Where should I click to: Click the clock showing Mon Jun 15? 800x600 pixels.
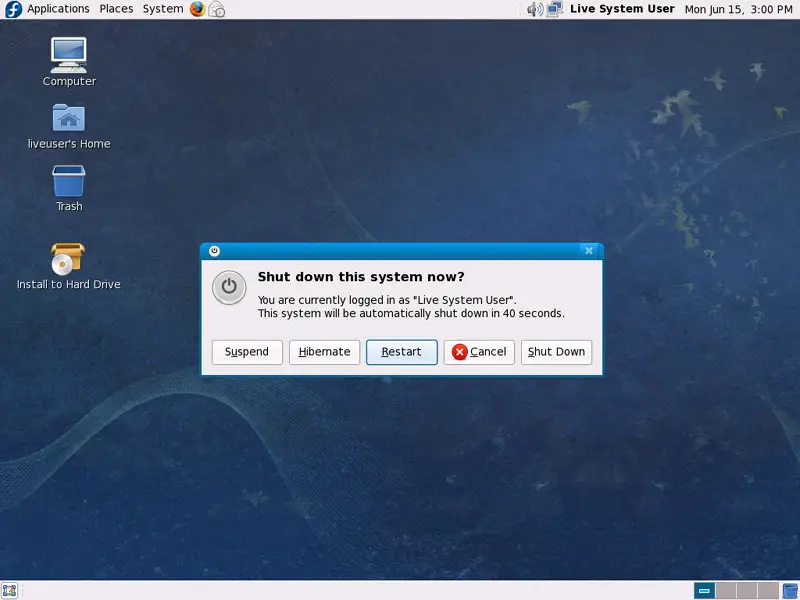(x=738, y=9)
